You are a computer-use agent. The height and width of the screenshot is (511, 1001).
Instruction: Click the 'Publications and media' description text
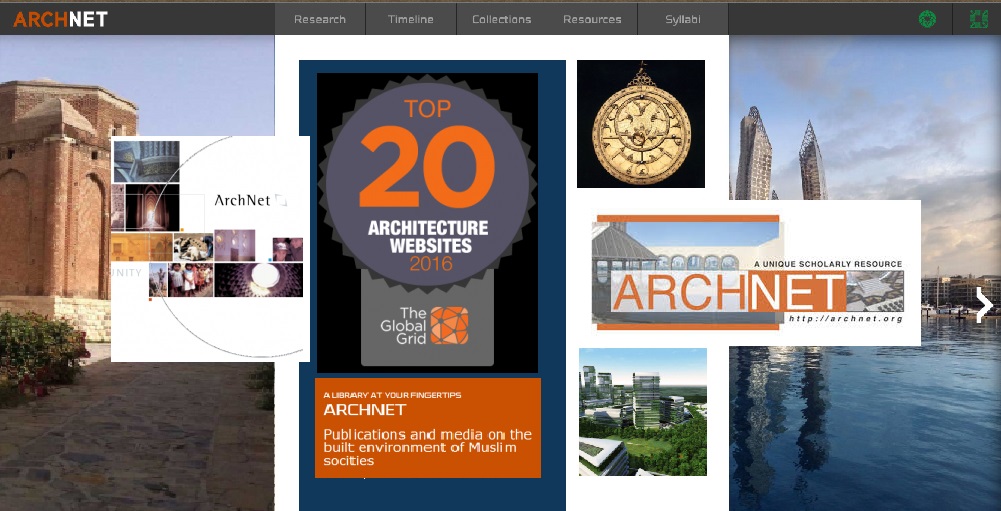(x=428, y=447)
